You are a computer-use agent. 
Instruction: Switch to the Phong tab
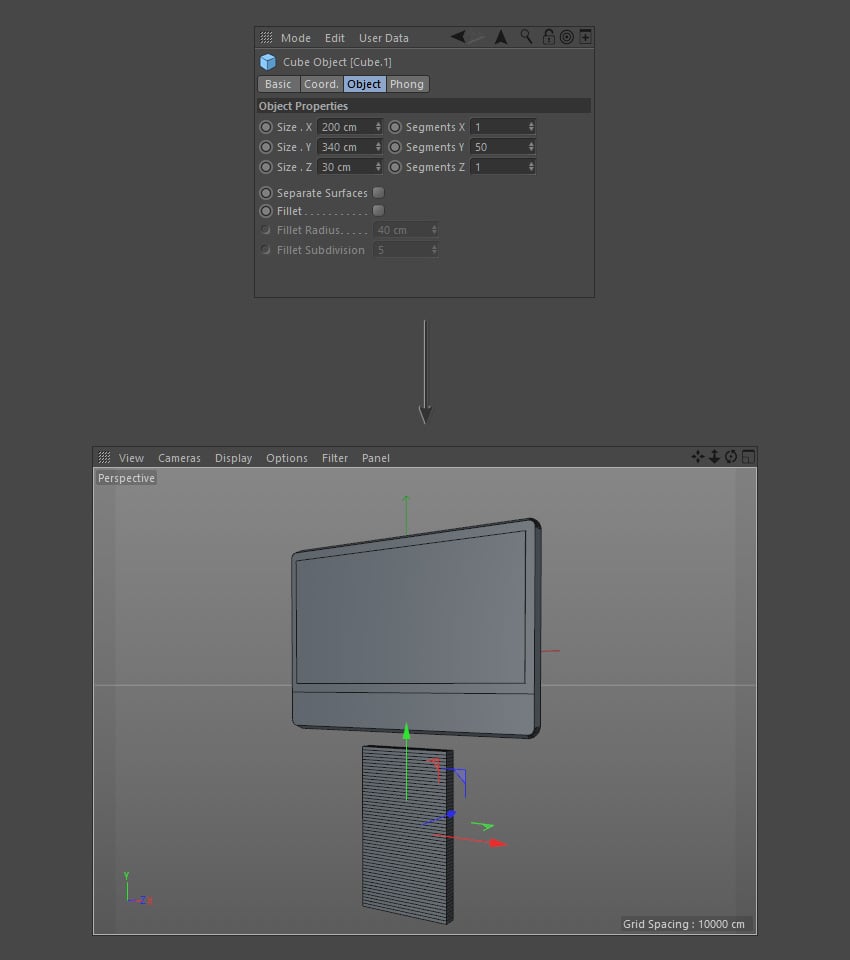point(407,84)
